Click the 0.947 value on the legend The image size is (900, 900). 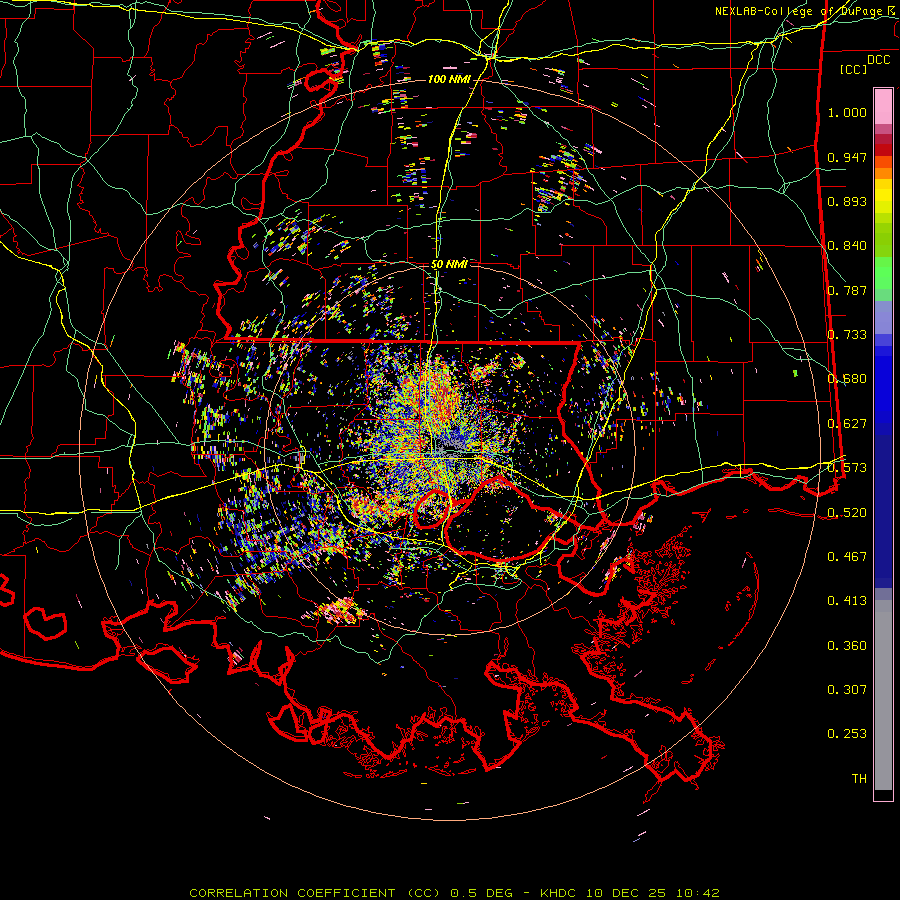(847, 157)
